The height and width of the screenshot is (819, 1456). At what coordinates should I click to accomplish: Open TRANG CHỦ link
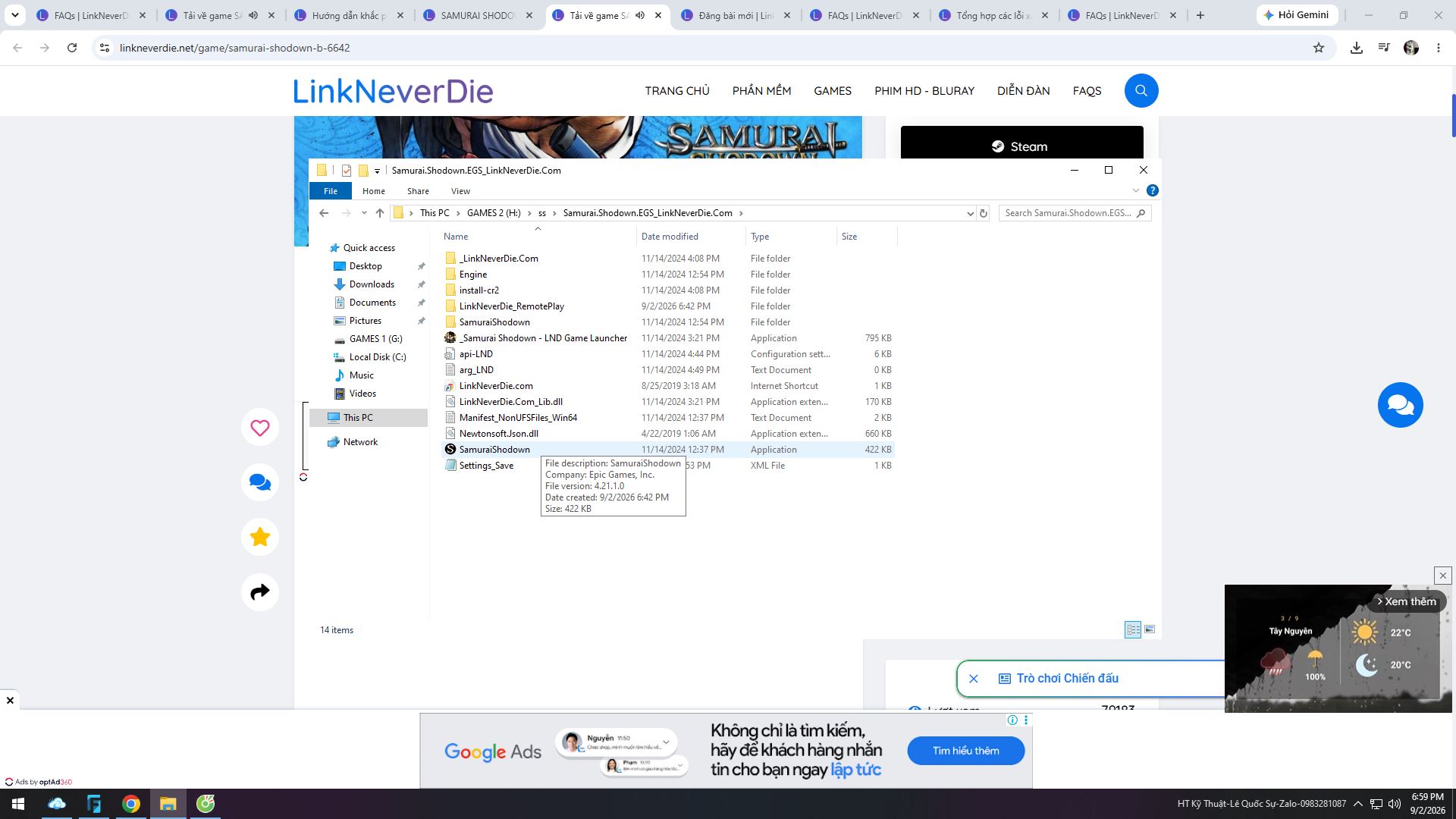[677, 91]
